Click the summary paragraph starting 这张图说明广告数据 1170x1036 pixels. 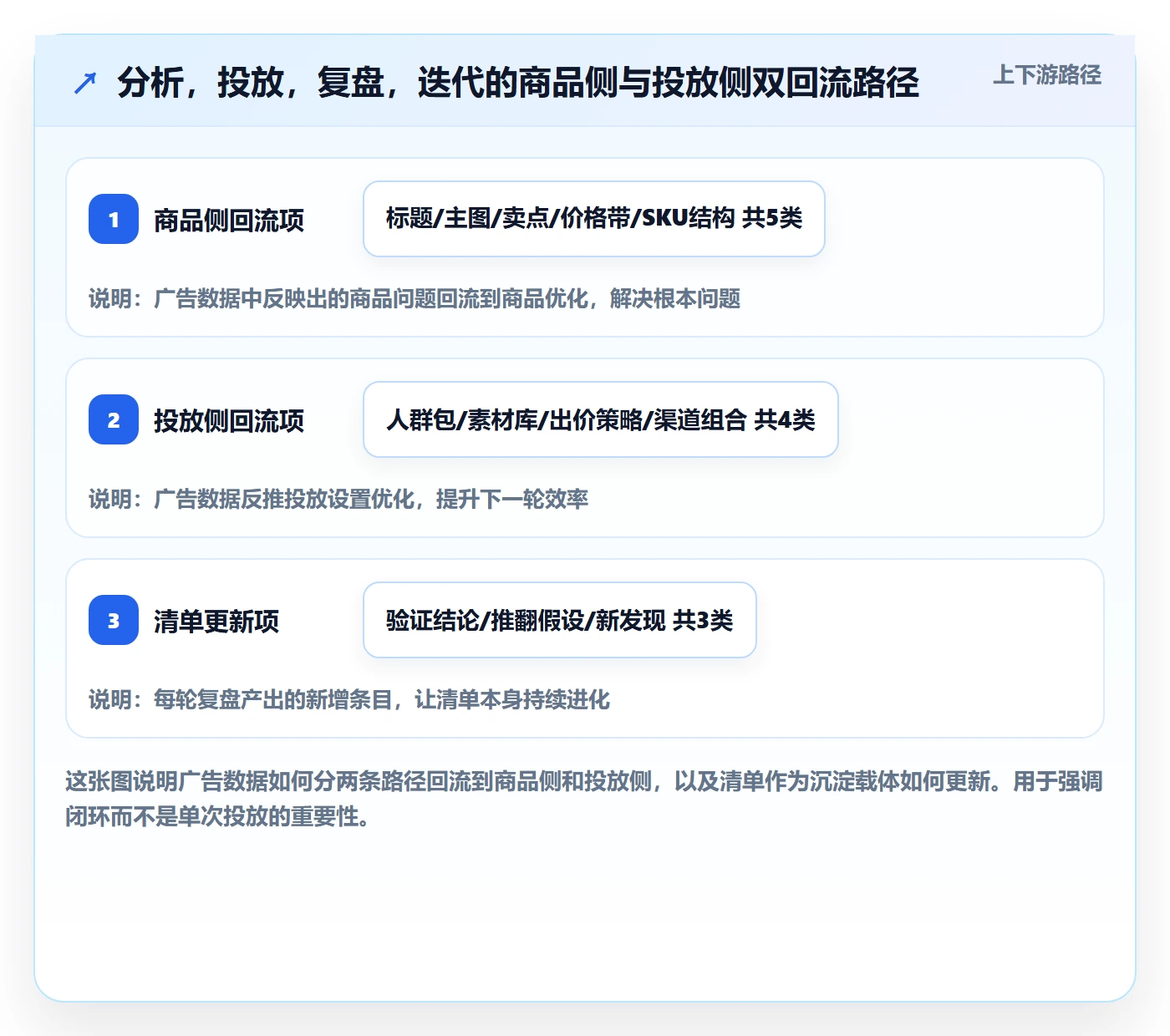tap(584, 799)
